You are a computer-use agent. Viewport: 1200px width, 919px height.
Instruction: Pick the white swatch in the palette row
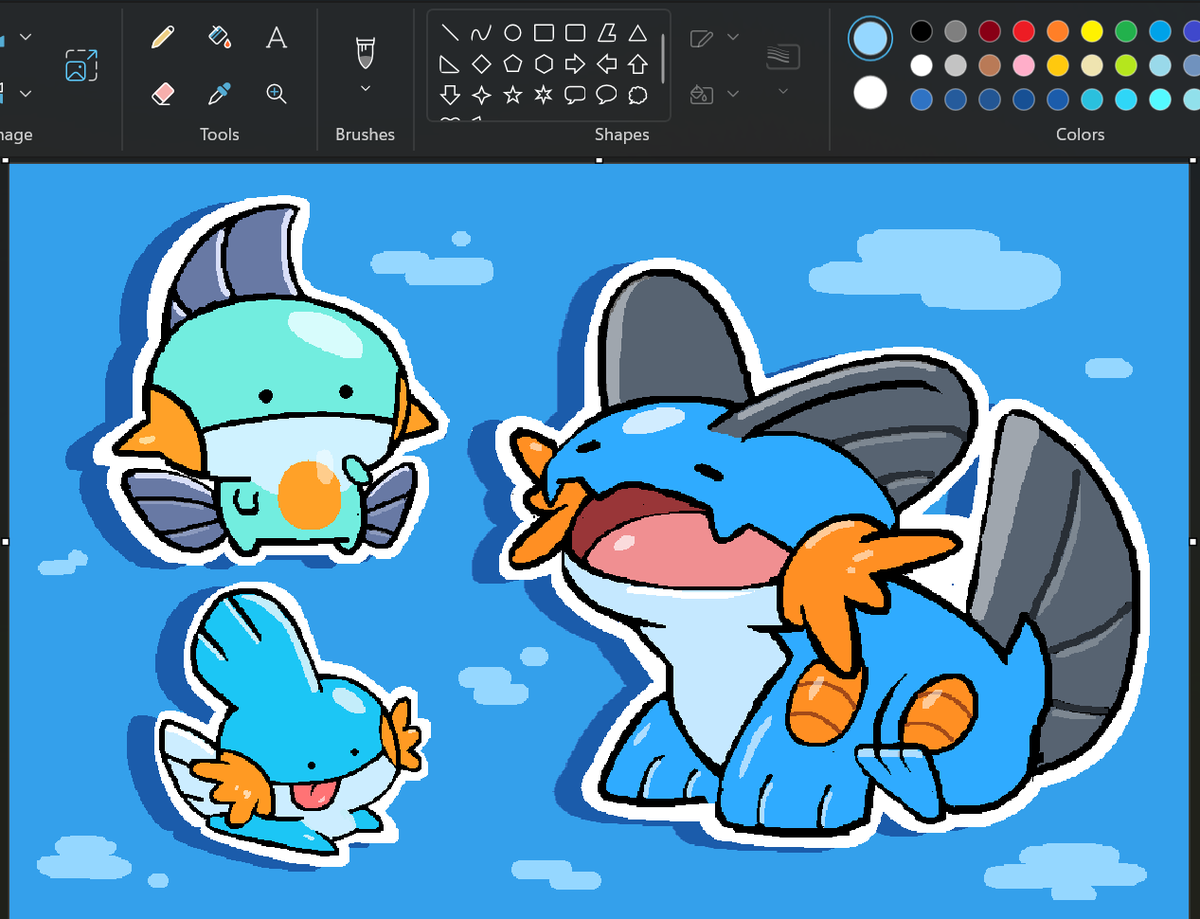tap(922, 66)
